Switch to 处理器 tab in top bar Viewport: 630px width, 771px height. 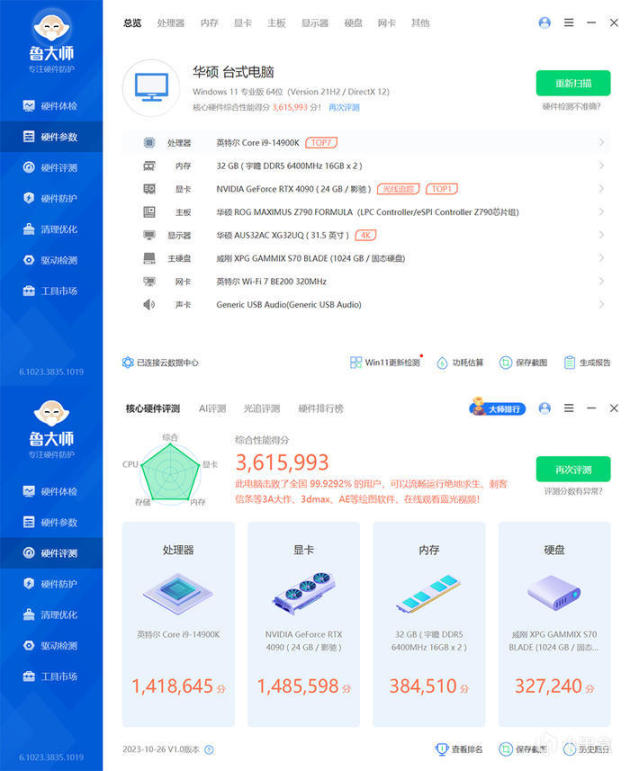(171, 23)
